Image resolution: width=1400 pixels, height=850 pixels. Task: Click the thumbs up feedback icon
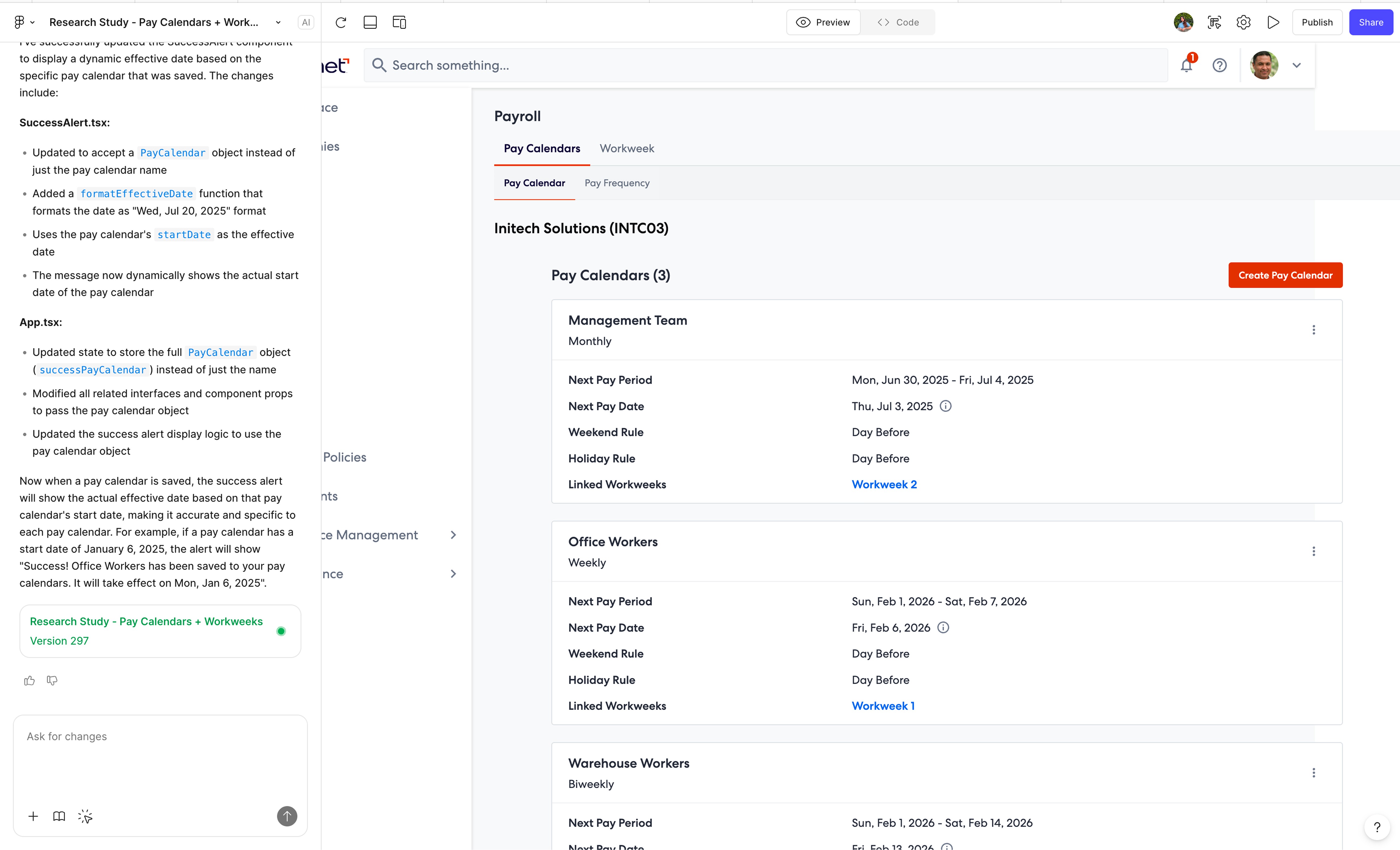coord(29,680)
